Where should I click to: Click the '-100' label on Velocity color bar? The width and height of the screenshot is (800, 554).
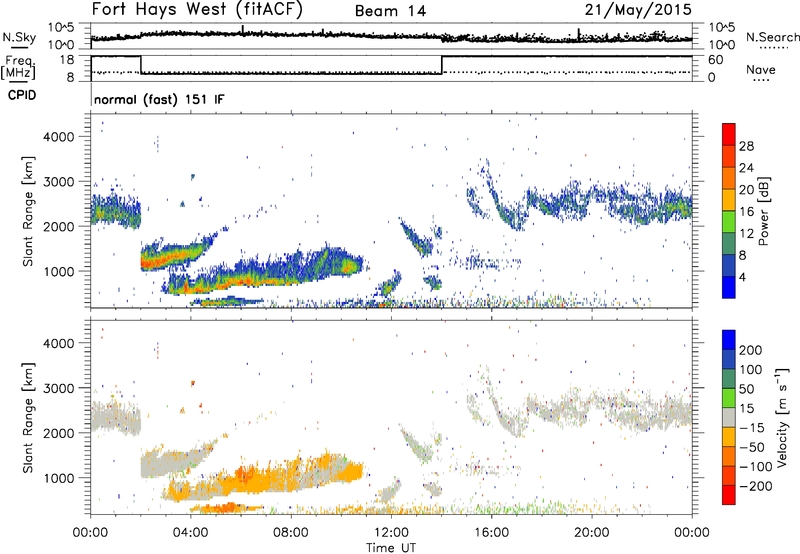pyautogui.click(x=756, y=467)
